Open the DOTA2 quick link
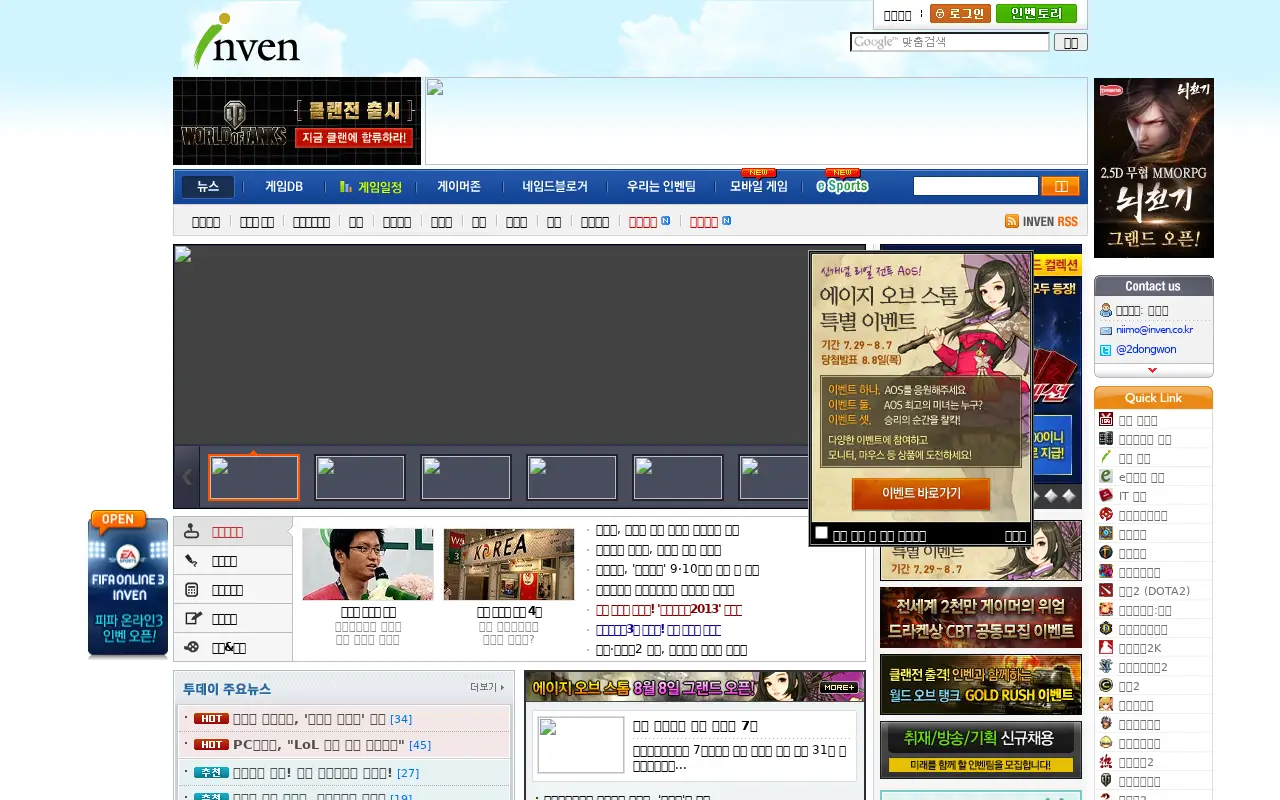 (1154, 590)
